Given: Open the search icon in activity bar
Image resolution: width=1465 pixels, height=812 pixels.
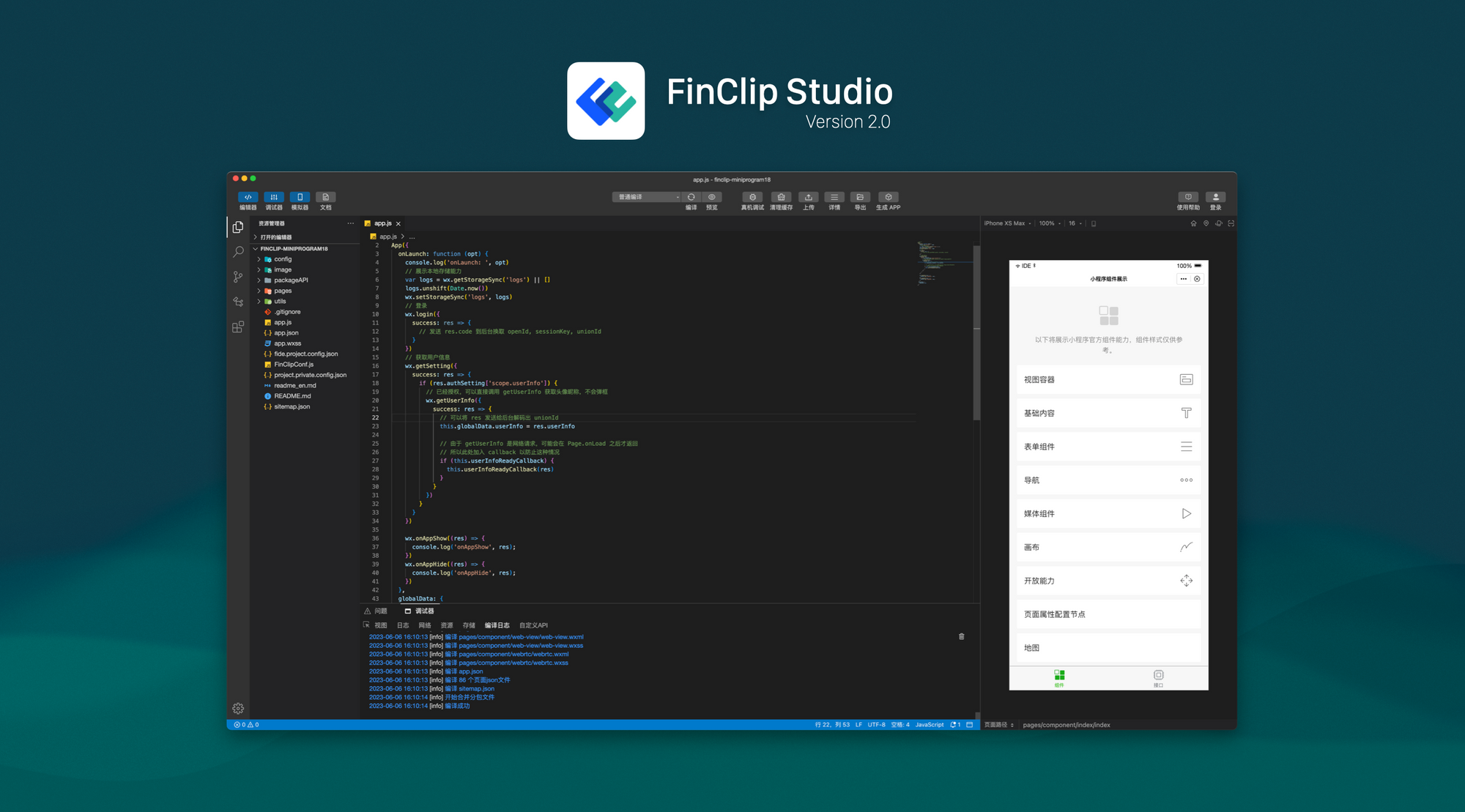Looking at the screenshot, I should [x=238, y=252].
